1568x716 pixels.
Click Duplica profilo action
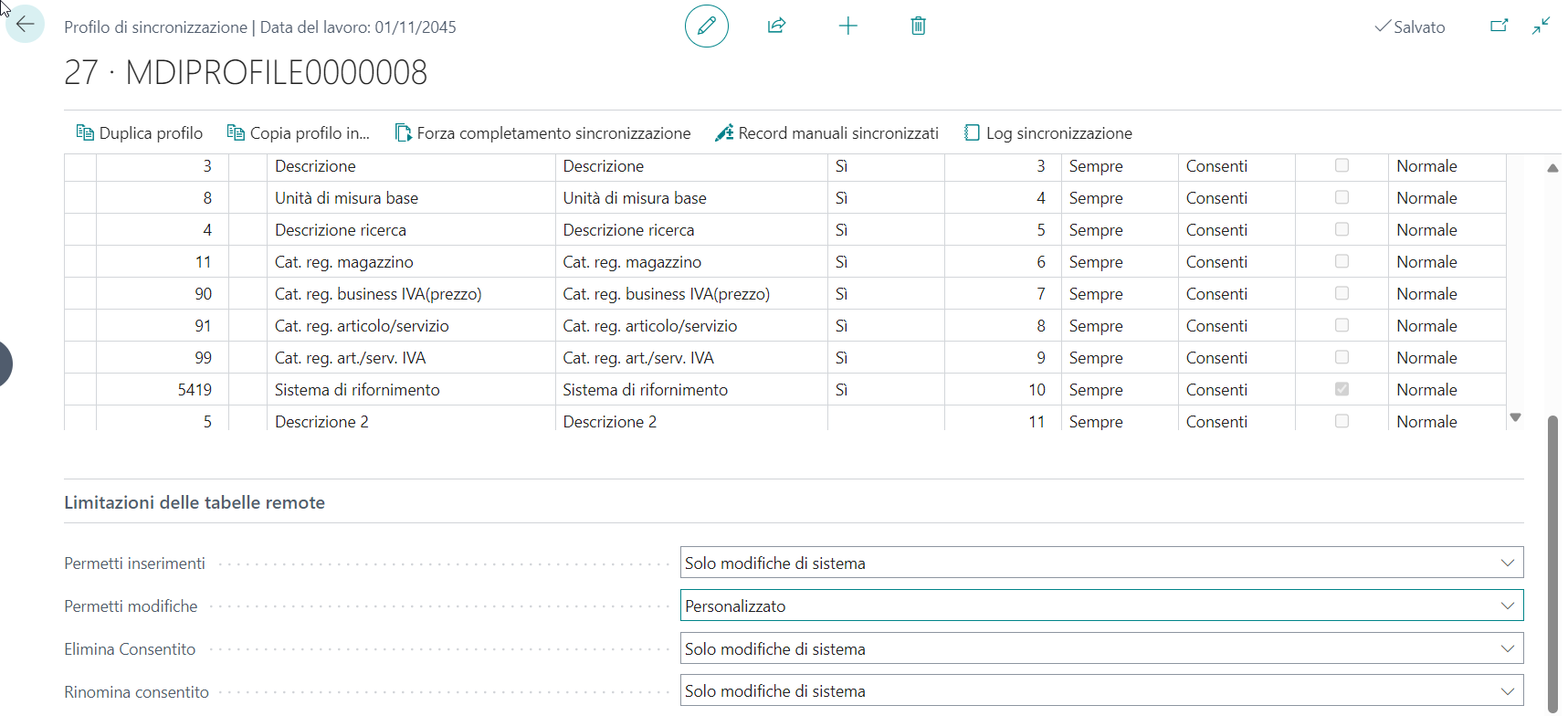click(140, 133)
